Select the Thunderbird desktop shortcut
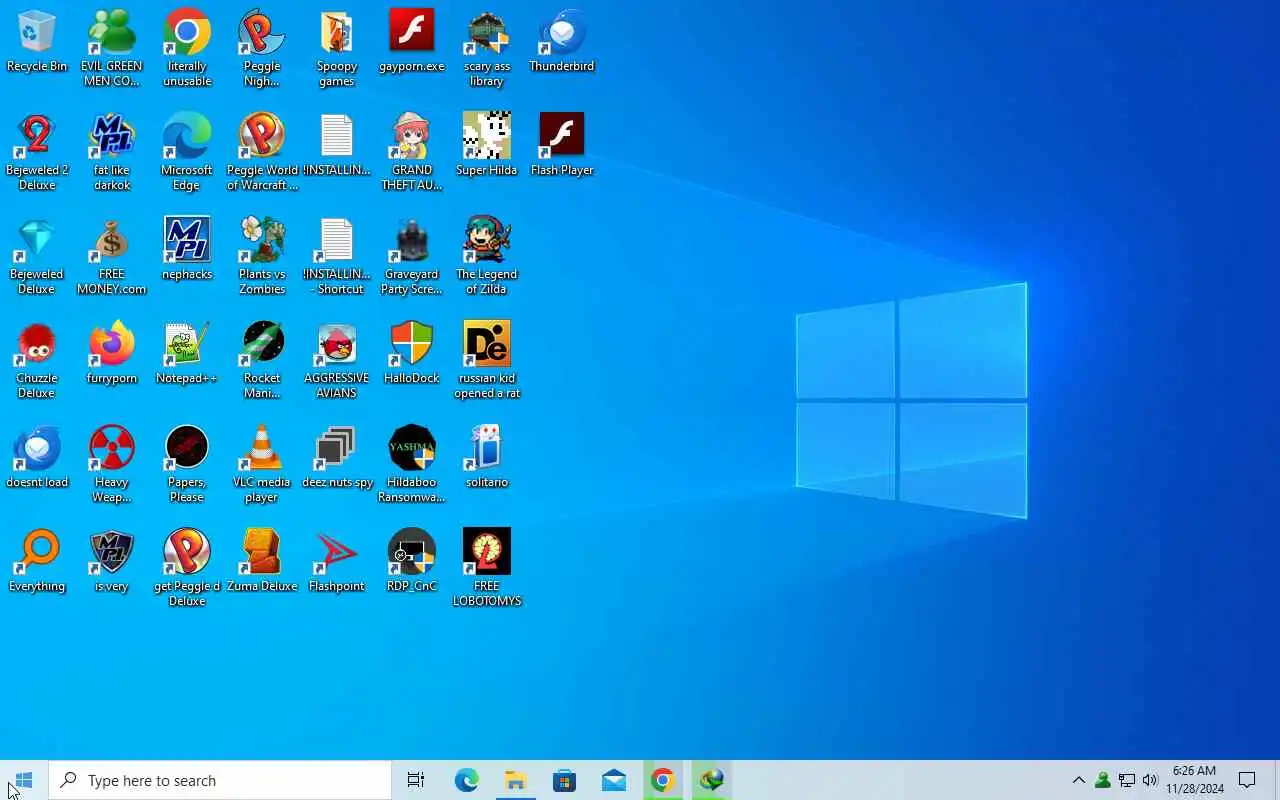This screenshot has width=1280, height=800. click(x=562, y=42)
